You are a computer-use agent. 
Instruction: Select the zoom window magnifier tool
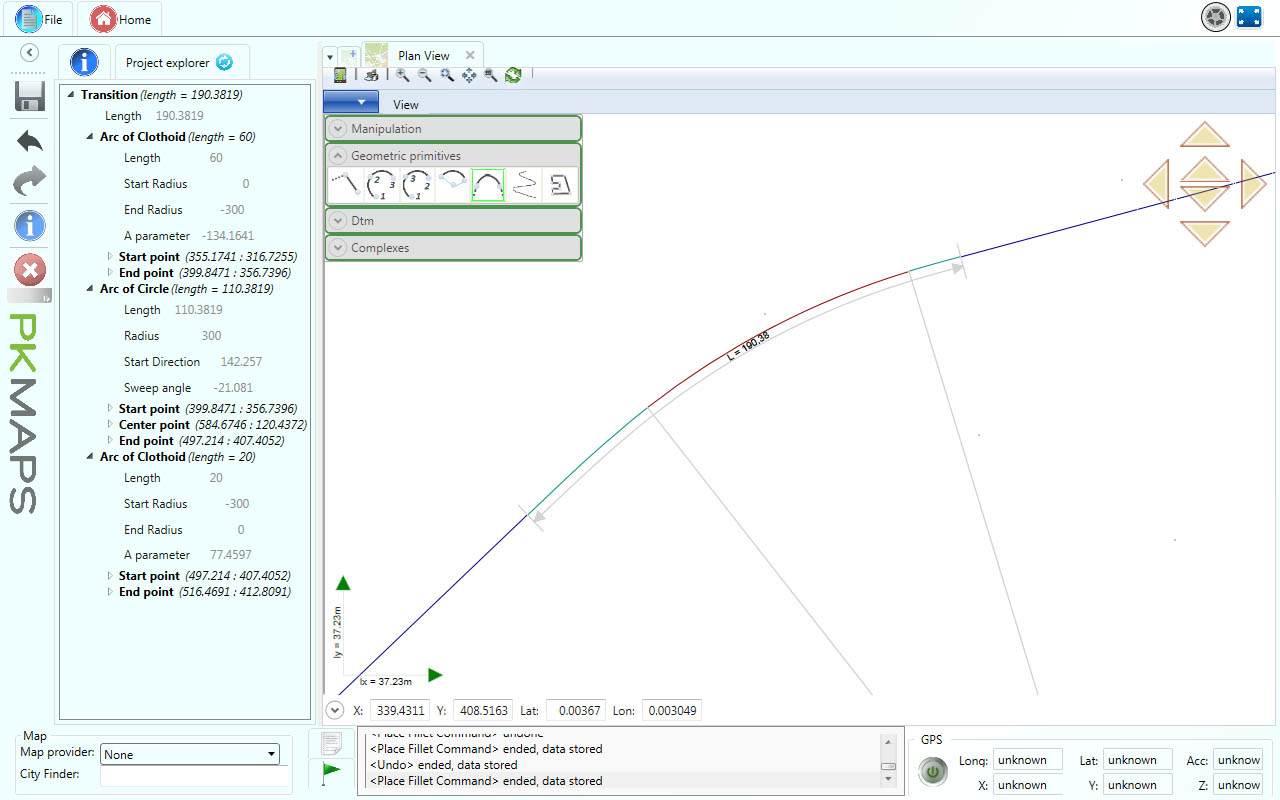(447, 75)
